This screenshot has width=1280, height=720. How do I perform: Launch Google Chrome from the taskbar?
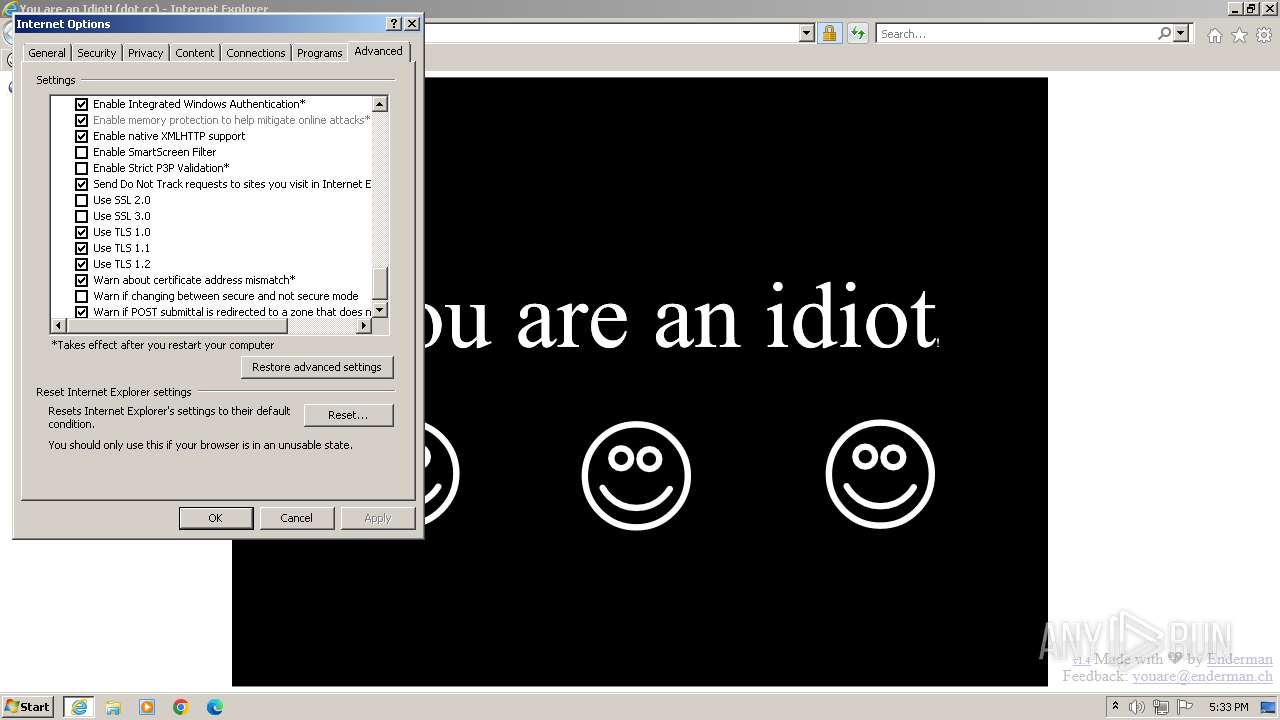click(181, 707)
